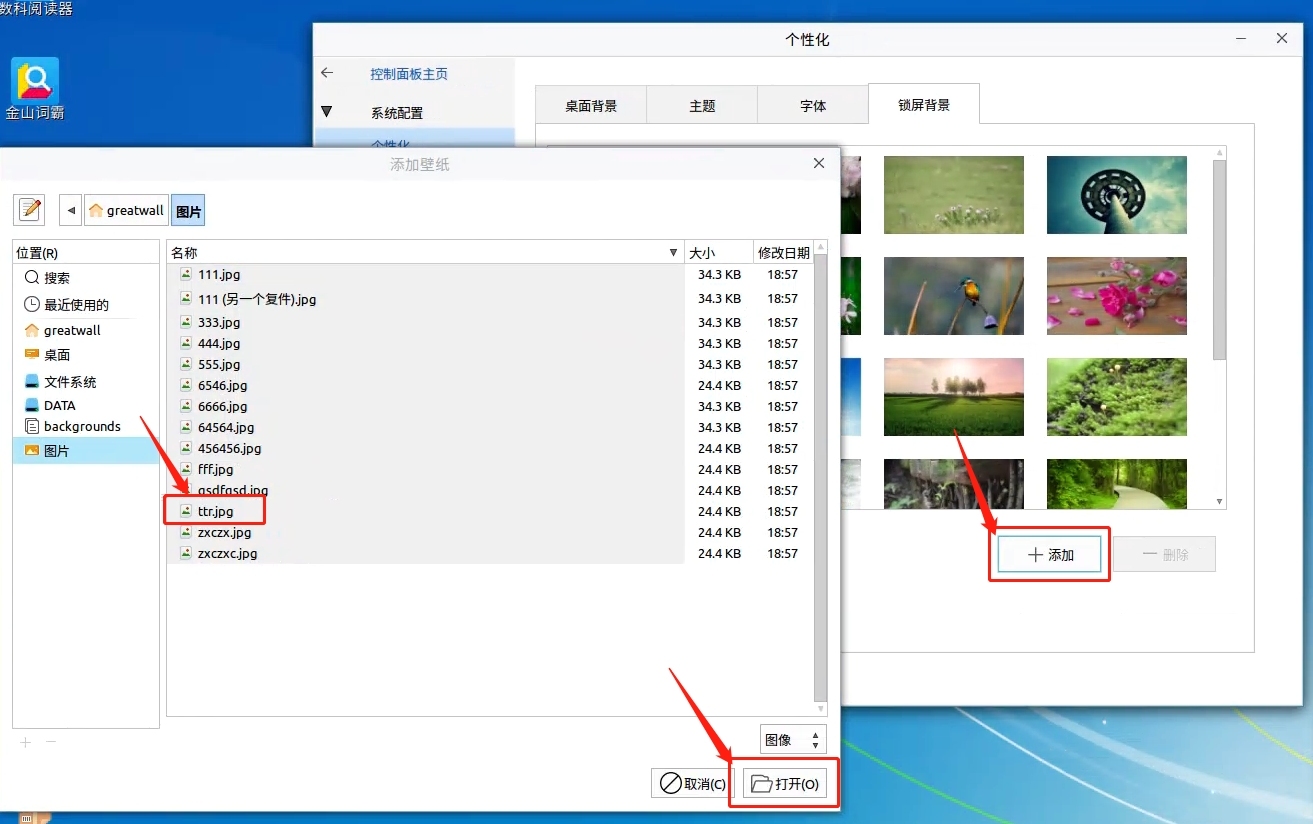Image resolution: width=1313 pixels, height=824 pixels.
Task: Sort files by the 大小 column header
Action: point(718,253)
